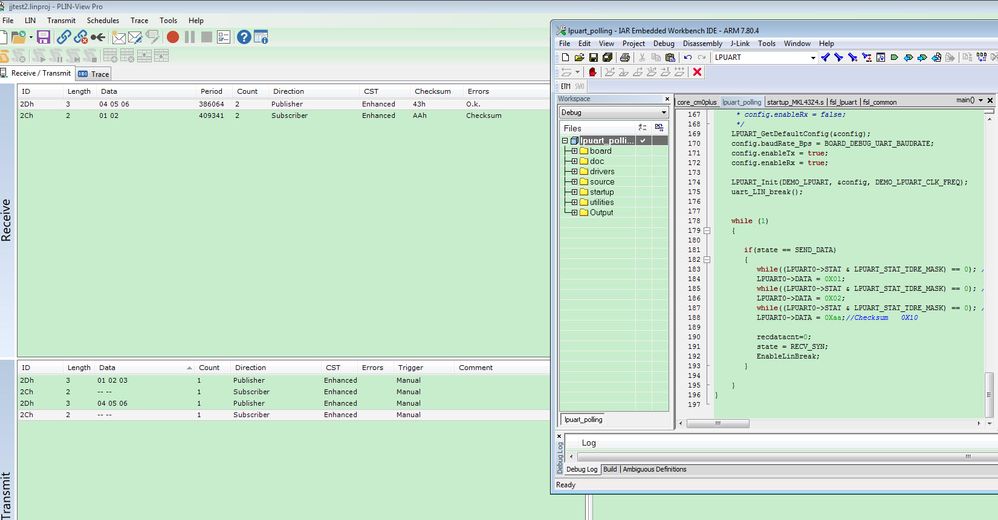Open the dropdown arrow beside the open-folder icon
The image size is (998, 520).
coord(31,38)
